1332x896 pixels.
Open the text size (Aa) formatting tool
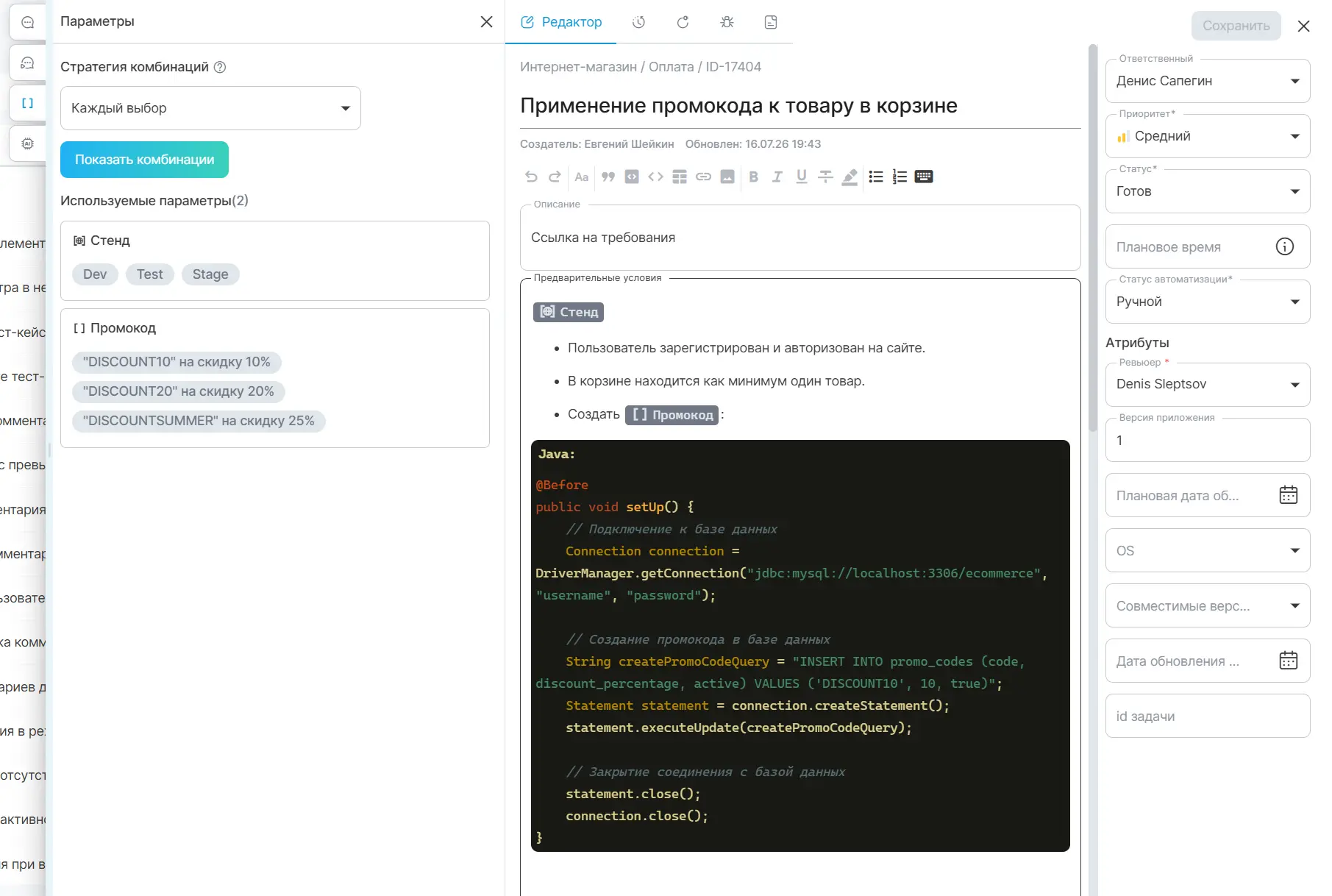pyautogui.click(x=581, y=177)
